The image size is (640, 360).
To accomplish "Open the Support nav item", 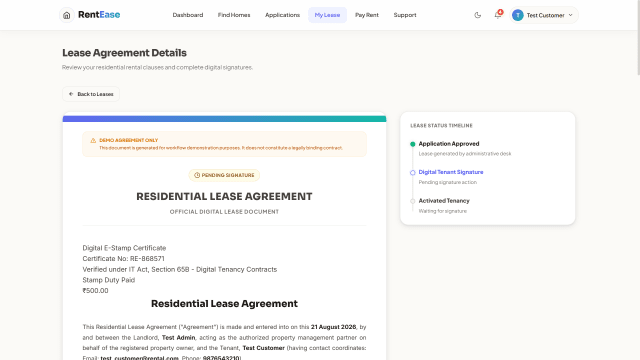I will pos(405,15).
